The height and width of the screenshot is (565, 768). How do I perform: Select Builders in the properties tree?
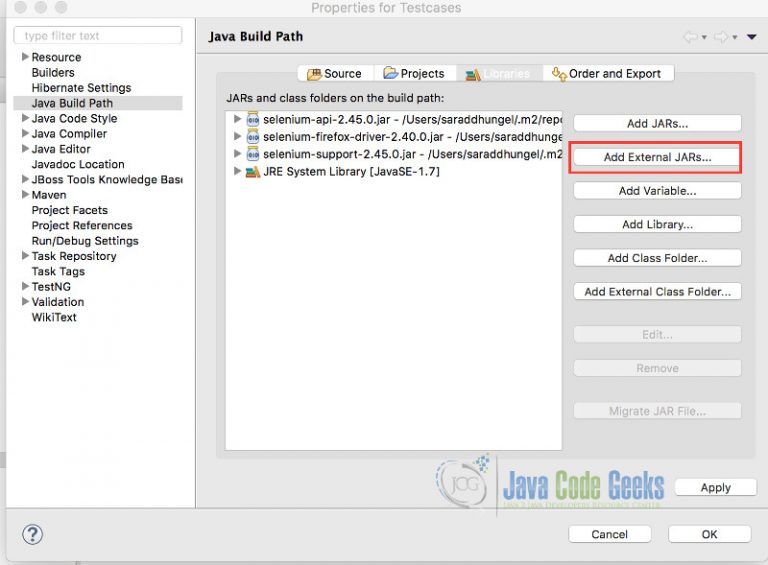click(x=53, y=72)
